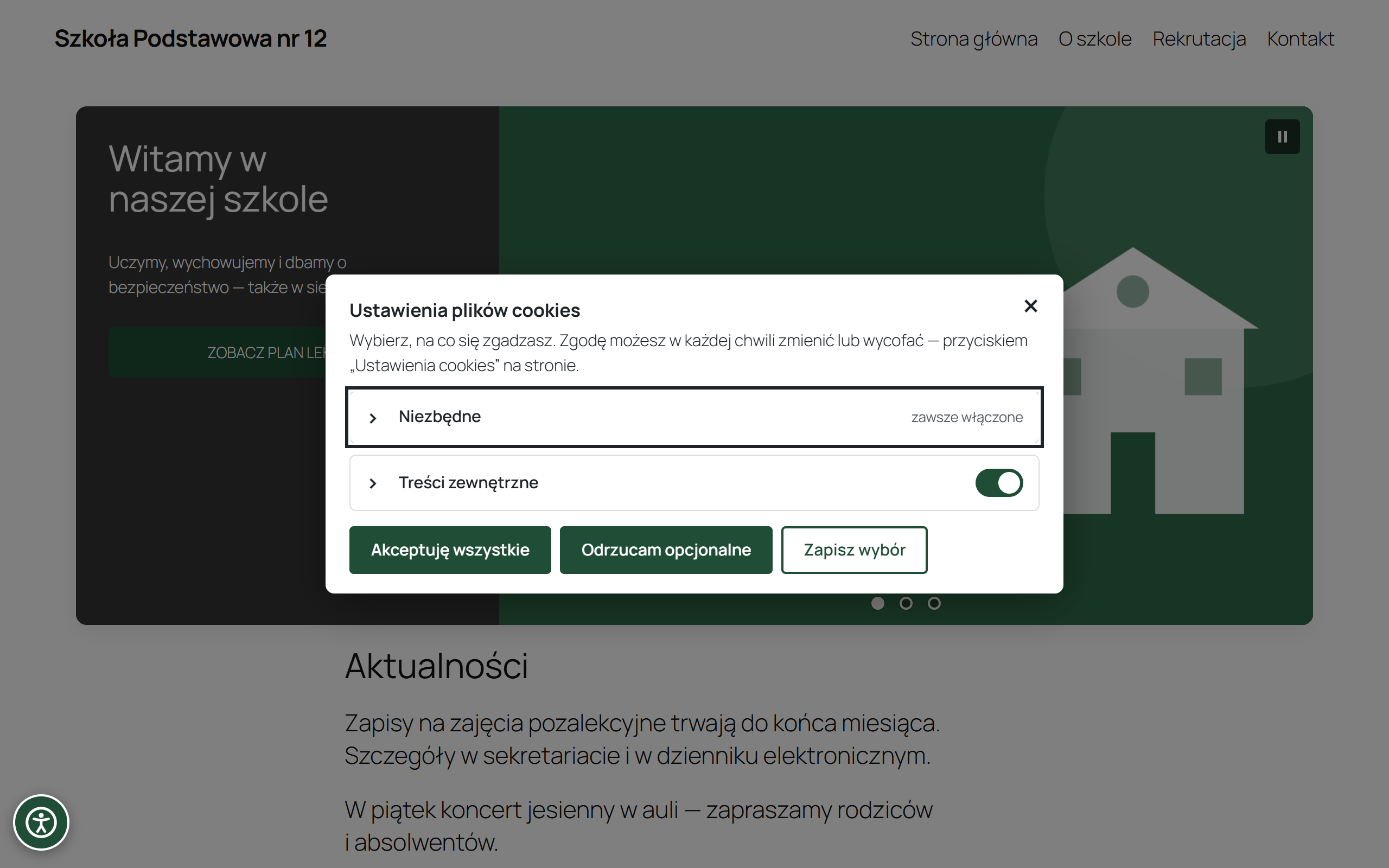This screenshot has height=868, width=1389.
Task: Close the cookie settings dialog
Action: pos(1030,306)
